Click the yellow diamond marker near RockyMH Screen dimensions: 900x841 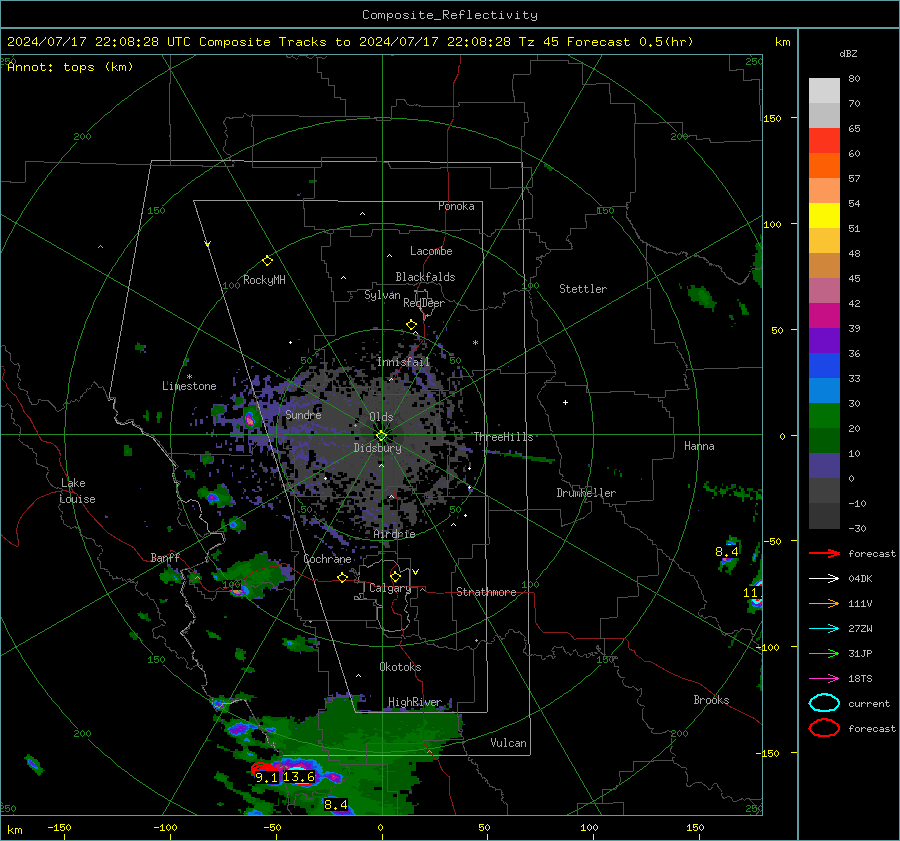pos(267,261)
